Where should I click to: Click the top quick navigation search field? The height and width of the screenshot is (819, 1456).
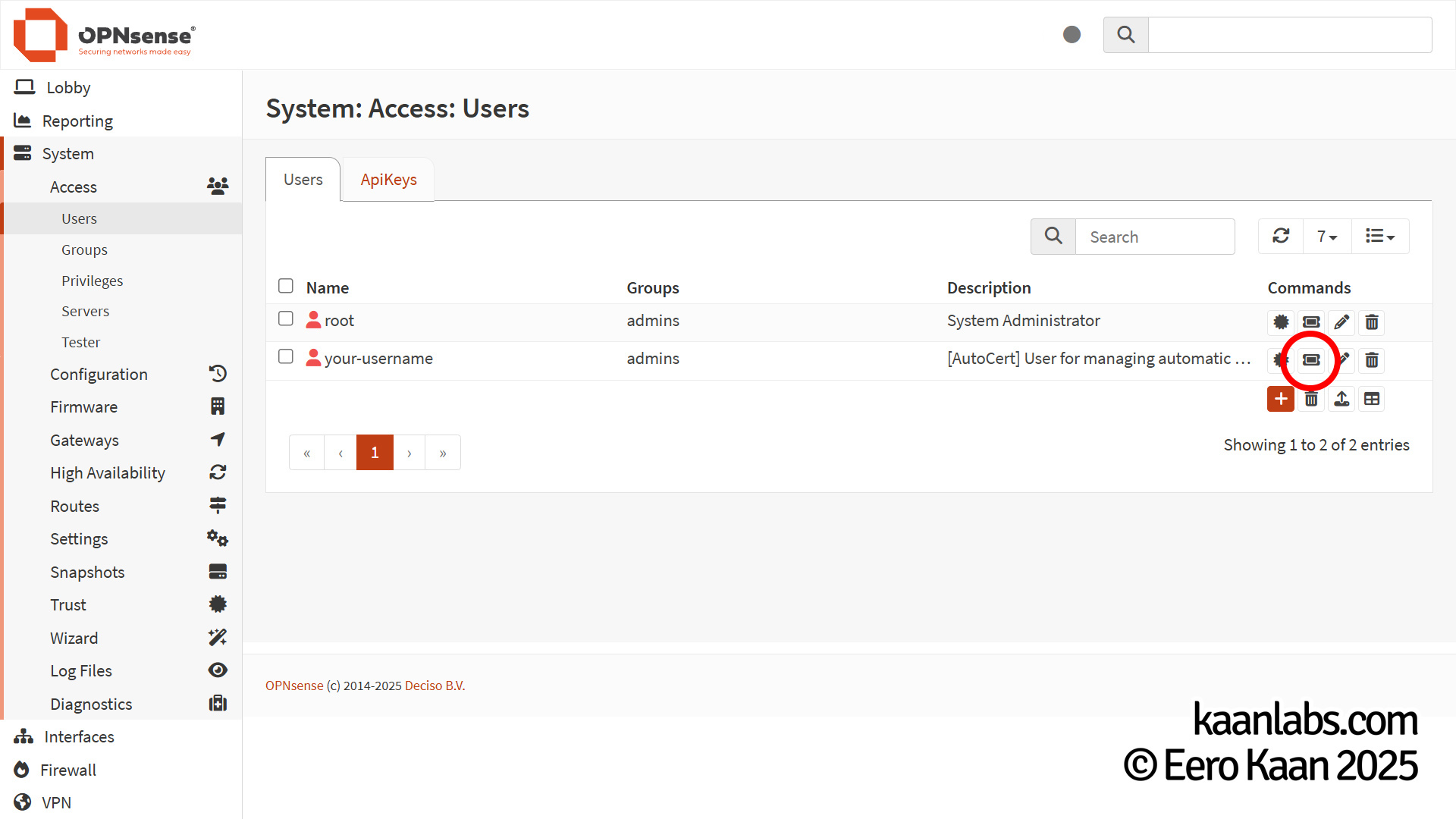[1290, 35]
